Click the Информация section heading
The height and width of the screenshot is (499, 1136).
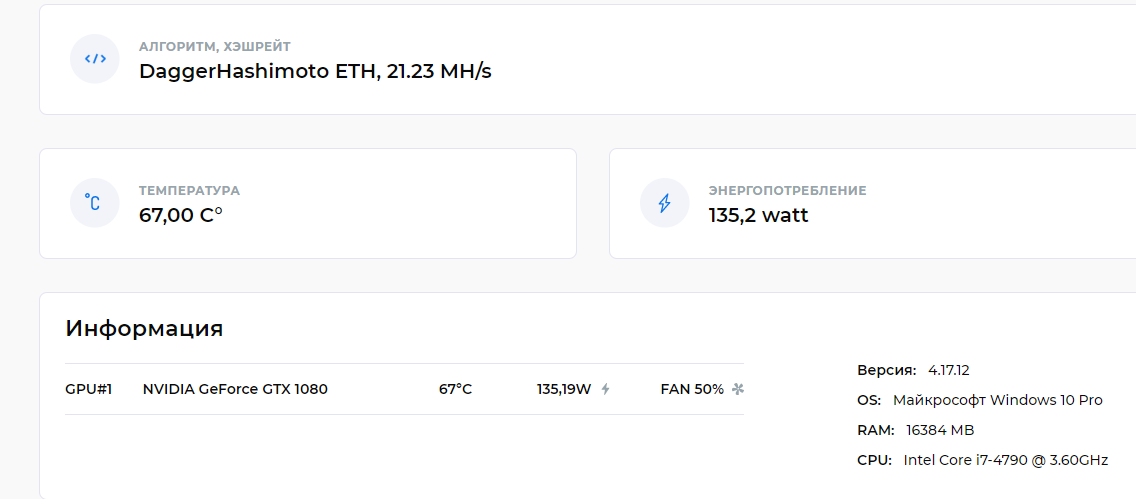point(144,329)
